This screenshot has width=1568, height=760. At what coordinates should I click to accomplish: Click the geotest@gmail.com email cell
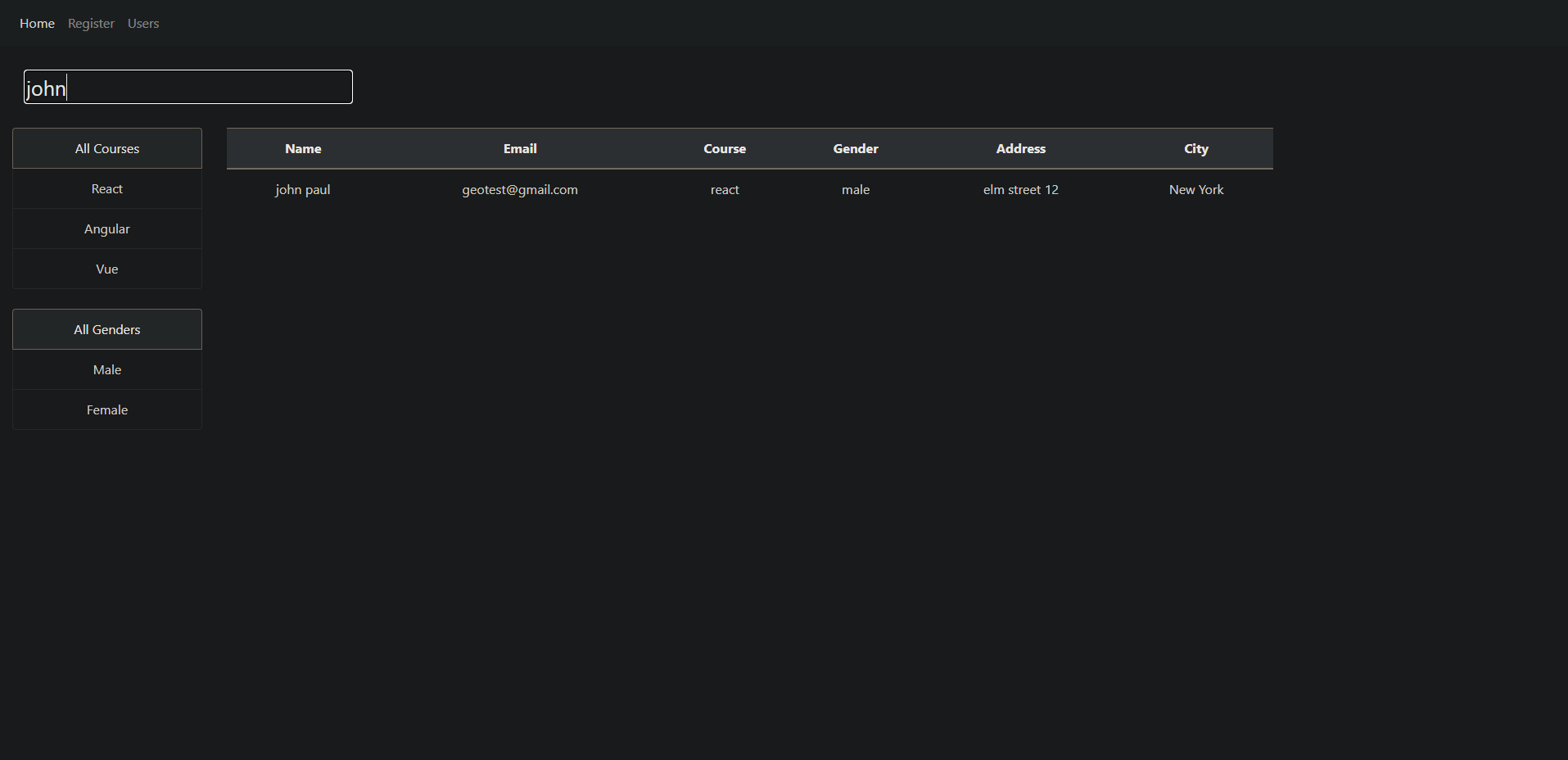click(x=520, y=190)
